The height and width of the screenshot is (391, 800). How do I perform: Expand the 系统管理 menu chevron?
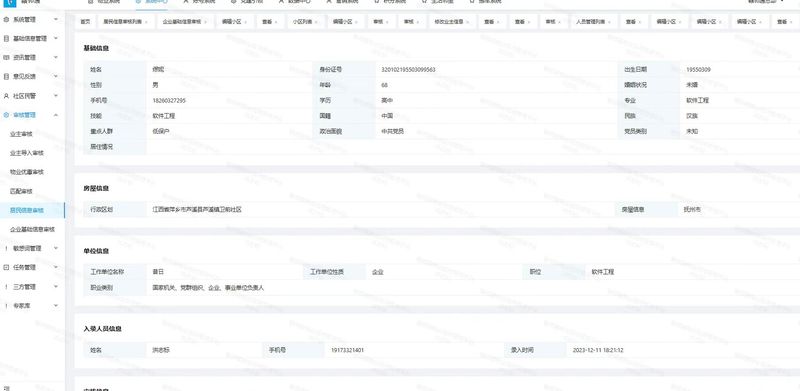[56, 19]
